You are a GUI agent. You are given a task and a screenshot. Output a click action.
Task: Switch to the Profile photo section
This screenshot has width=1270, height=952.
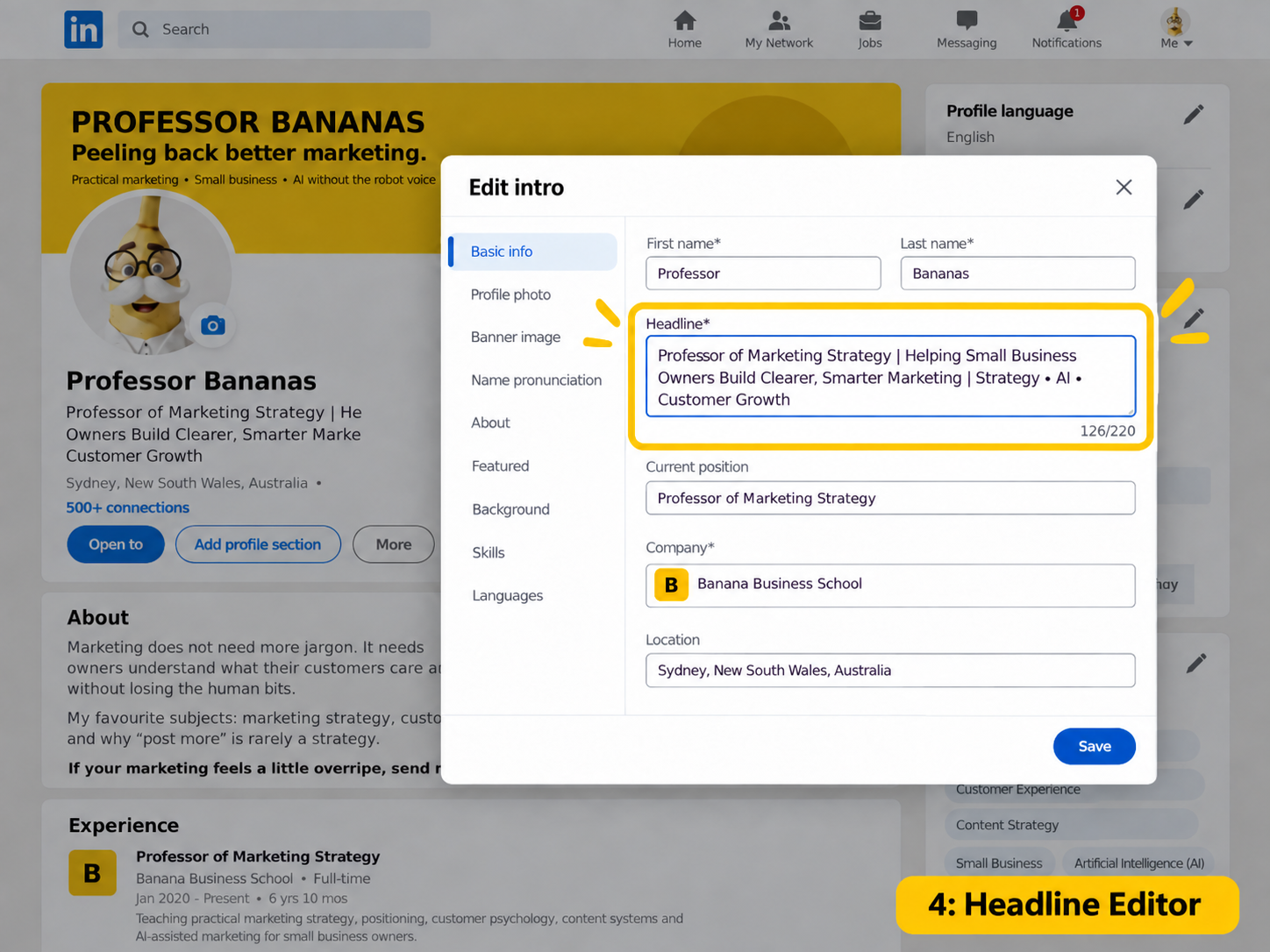[510, 295]
